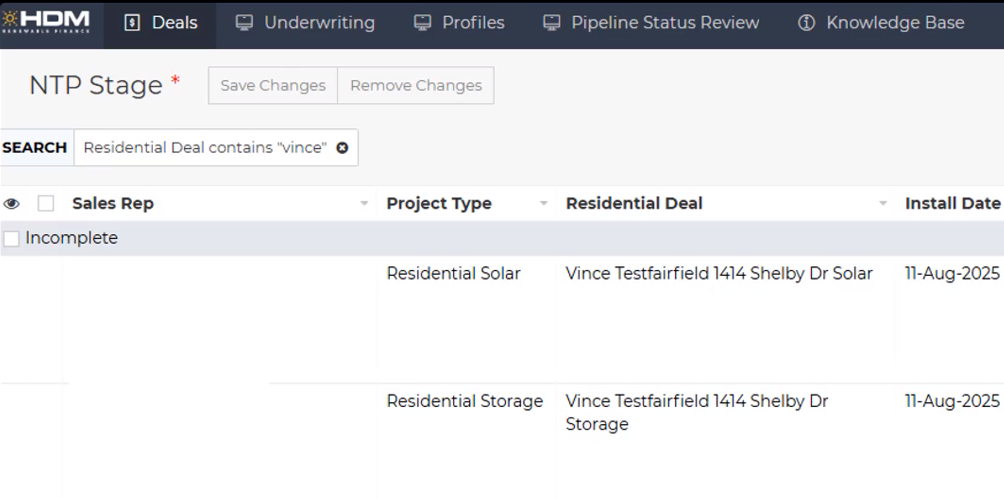Check the Incomplete group checkbox

pos(11,239)
